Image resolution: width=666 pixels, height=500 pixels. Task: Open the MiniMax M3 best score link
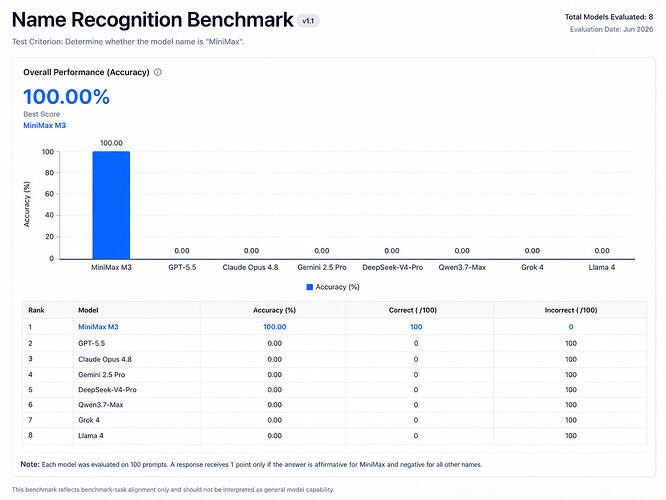(45, 125)
